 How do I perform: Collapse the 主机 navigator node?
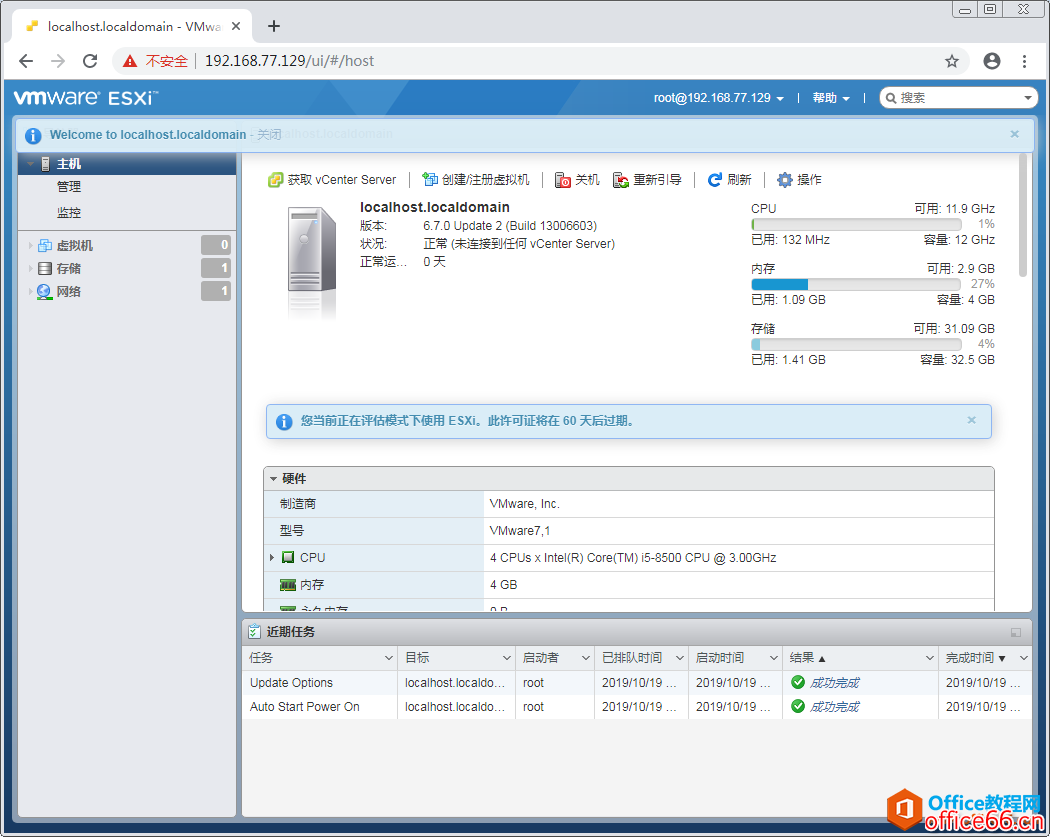tap(30, 163)
